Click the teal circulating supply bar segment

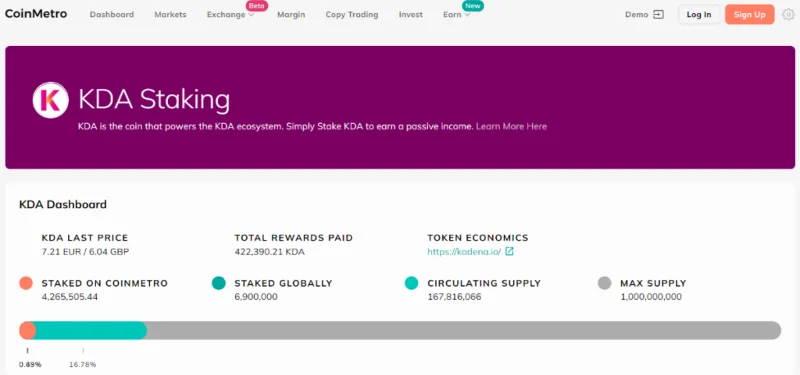point(92,331)
